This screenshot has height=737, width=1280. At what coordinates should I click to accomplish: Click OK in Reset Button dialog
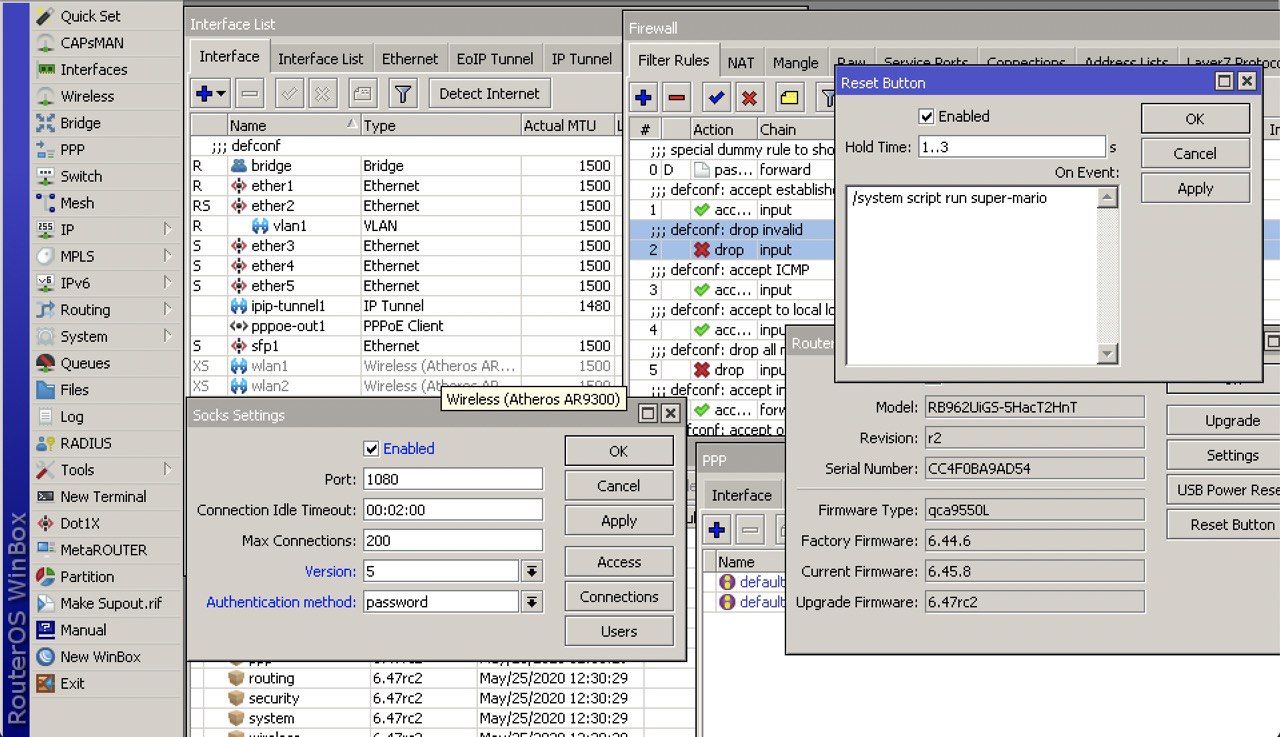[1195, 119]
